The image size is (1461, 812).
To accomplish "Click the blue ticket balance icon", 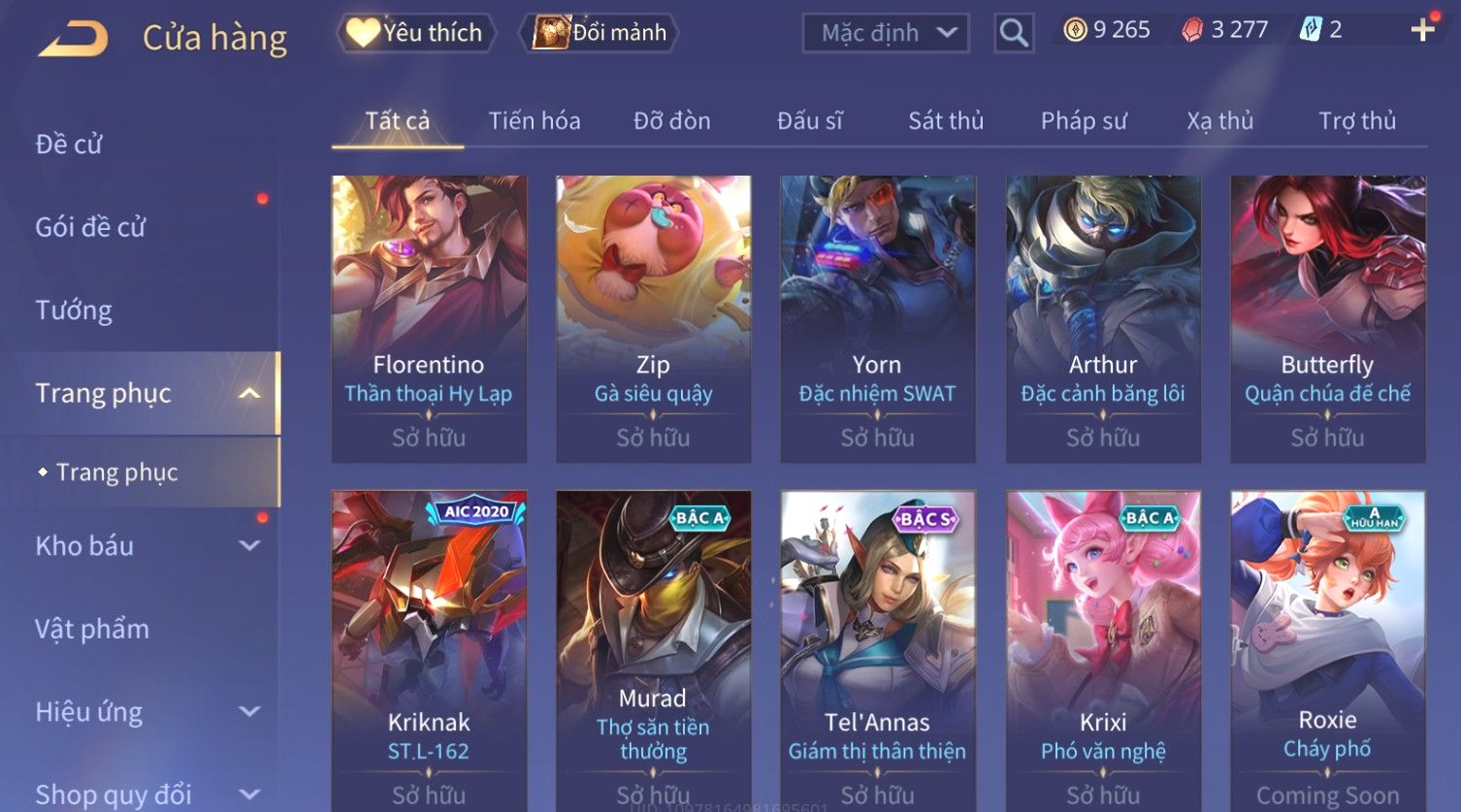I will (1311, 30).
